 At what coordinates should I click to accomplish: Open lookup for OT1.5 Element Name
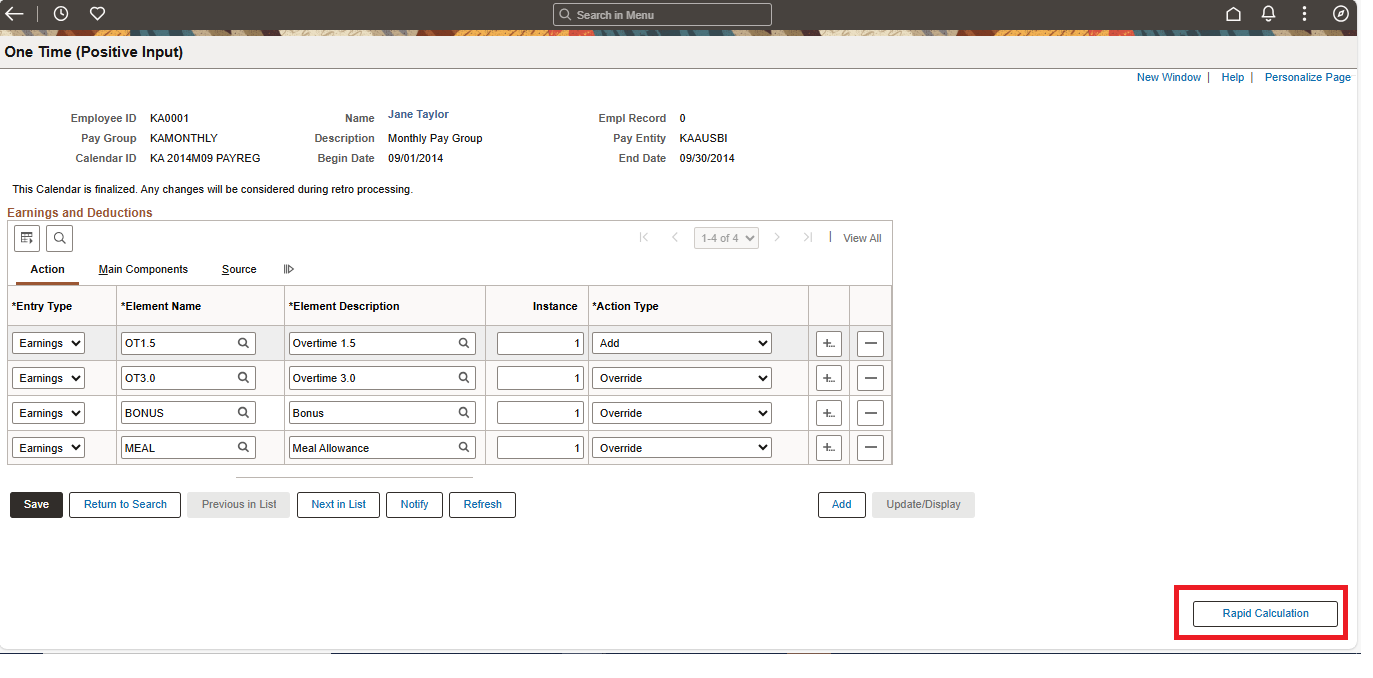click(243, 342)
